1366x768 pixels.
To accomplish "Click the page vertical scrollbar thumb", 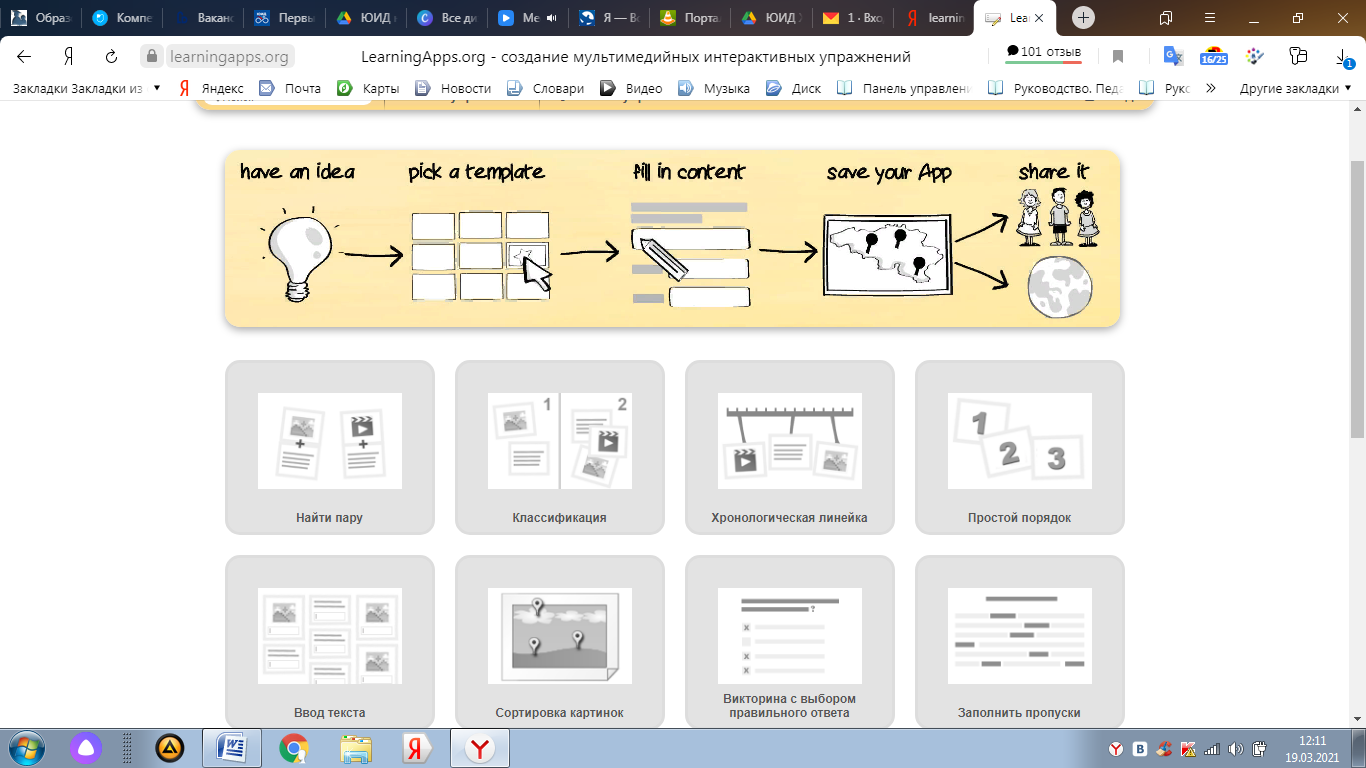I will [1357, 298].
